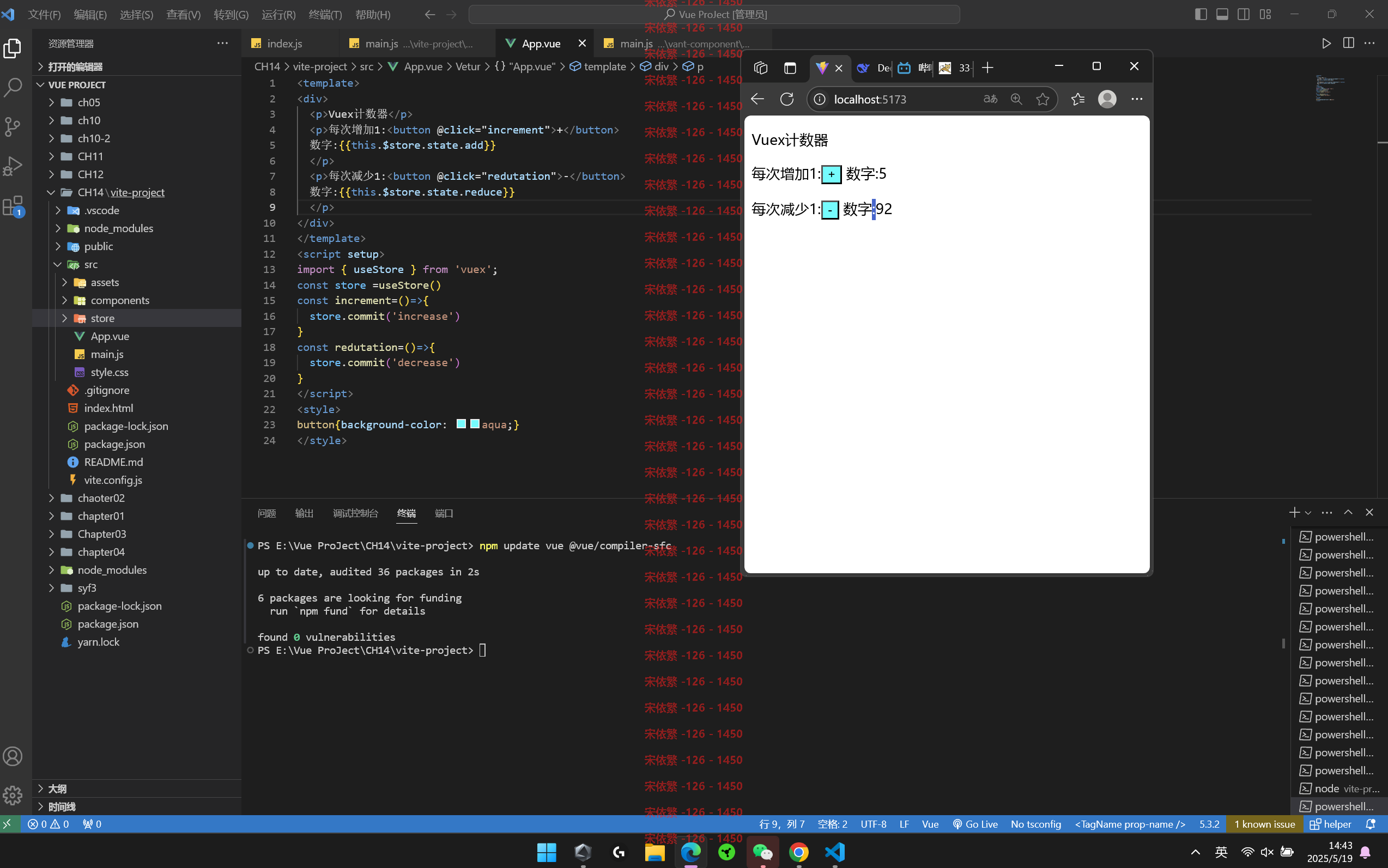Viewport: 1388px width, 868px height.
Task: Open notifications bell in status bar
Action: [x=1371, y=824]
